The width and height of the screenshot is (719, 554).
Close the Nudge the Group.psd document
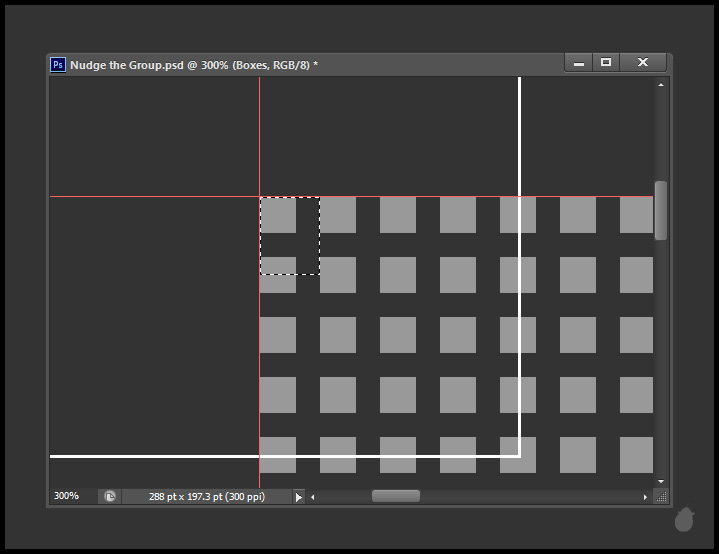643,62
